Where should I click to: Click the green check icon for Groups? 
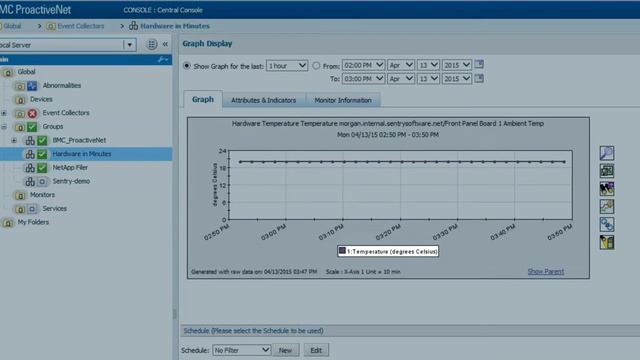[32, 127]
